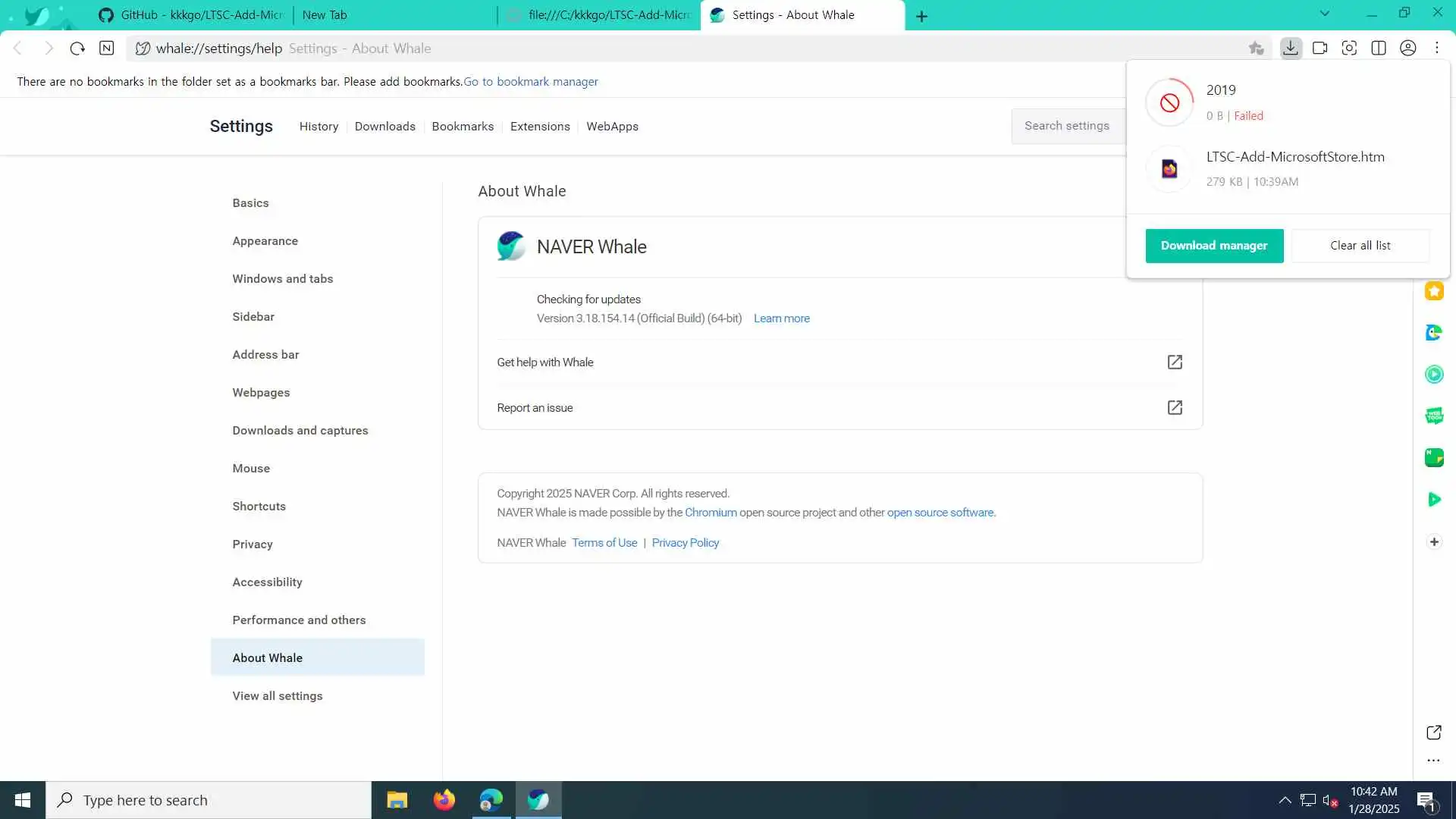This screenshot has height=819, width=1456.
Task: Click the downloads icon in the toolbar
Action: (x=1291, y=48)
